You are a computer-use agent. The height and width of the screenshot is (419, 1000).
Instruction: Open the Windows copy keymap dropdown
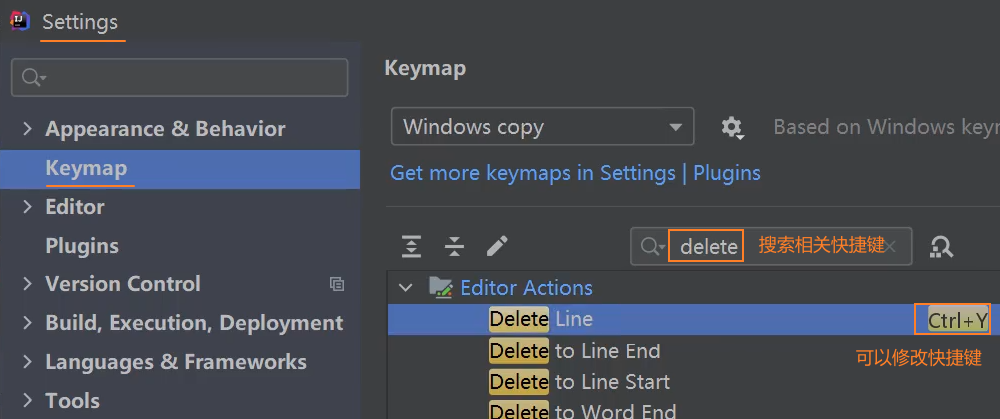coord(542,127)
